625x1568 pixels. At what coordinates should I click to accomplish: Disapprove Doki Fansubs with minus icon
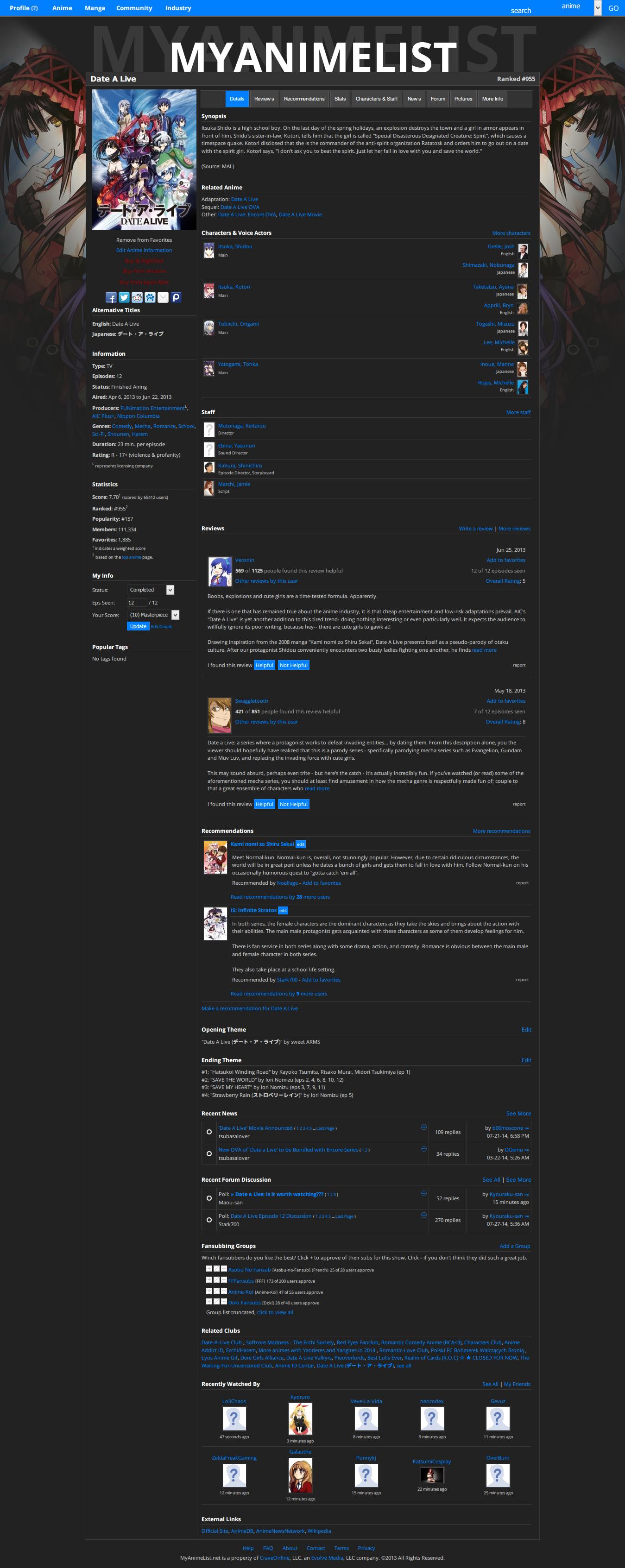tap(223, 1302)
